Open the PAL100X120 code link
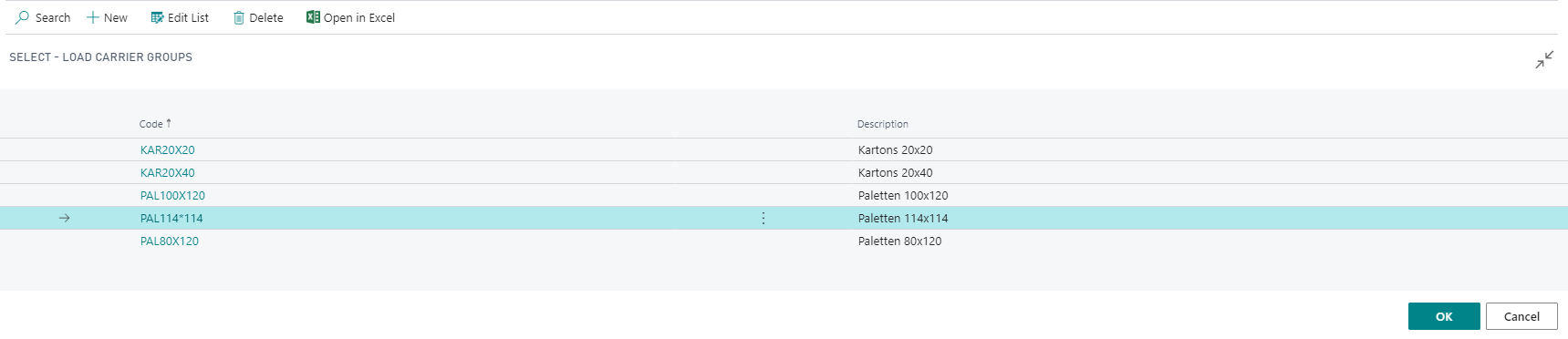This screenshot has height=339, width=1568. [x=172, y=195]
